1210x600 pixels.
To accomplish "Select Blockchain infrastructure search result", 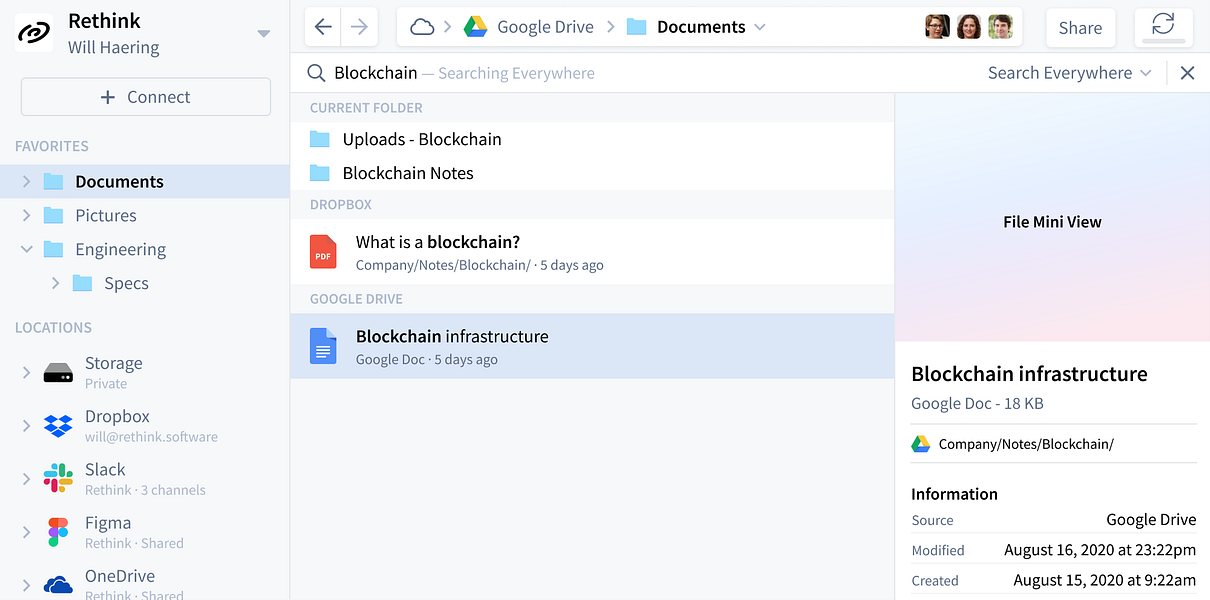I will pos(592,346).
